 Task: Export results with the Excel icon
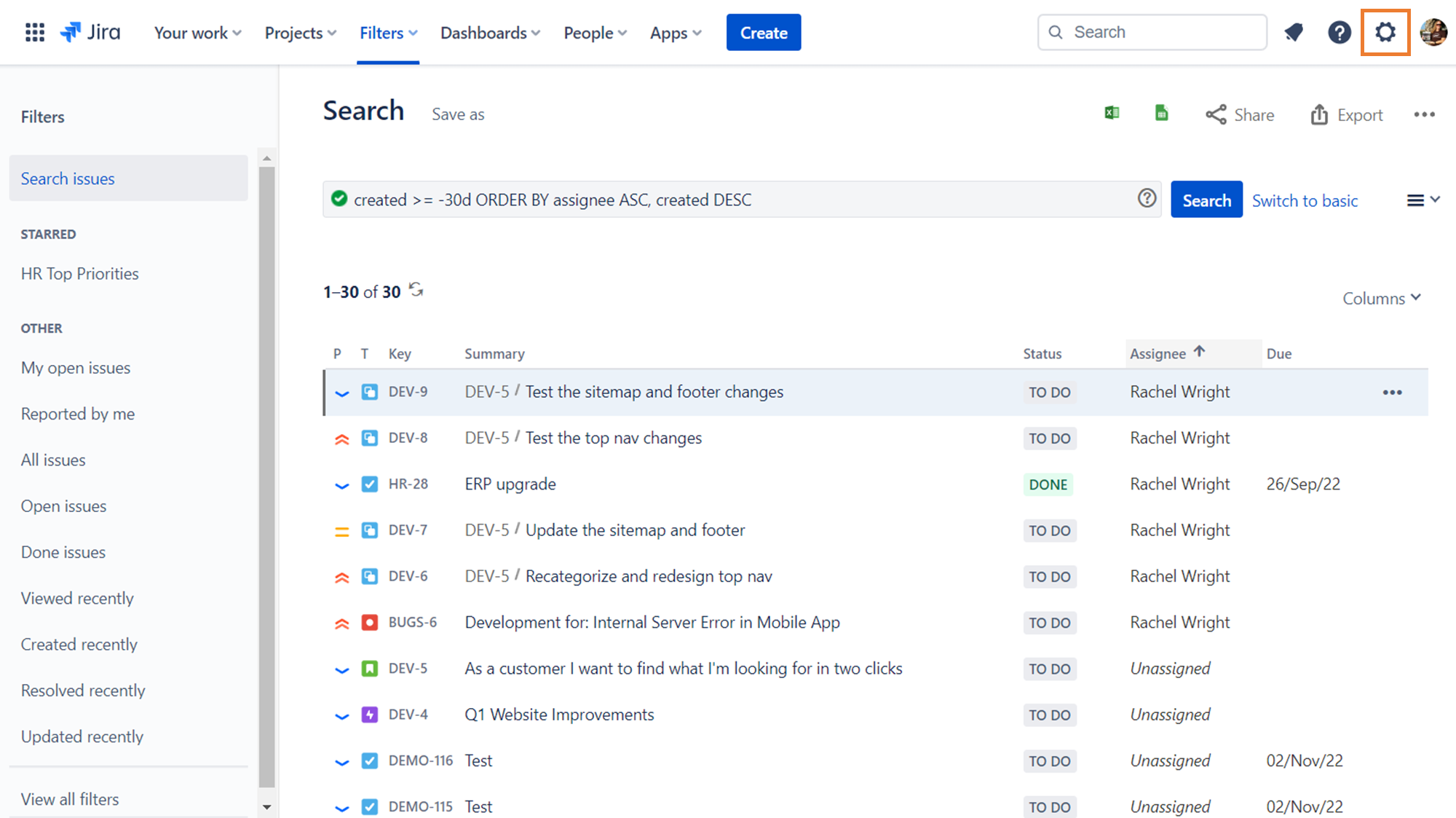tap(1112, 114)
